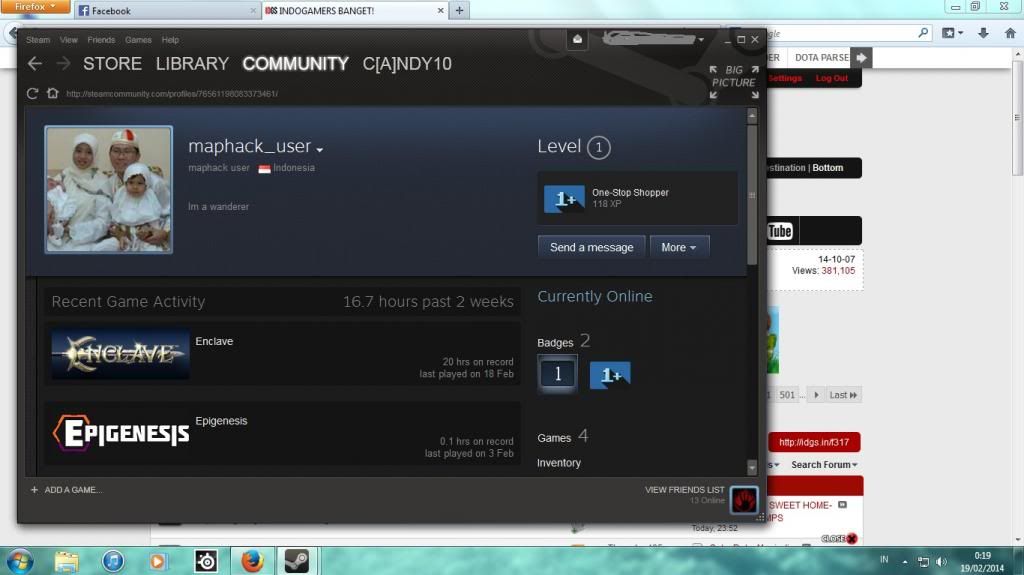Screen dimensions: 1024x575
Task: Switch to the LIBRARY section
Action: (x=192, y=63)
